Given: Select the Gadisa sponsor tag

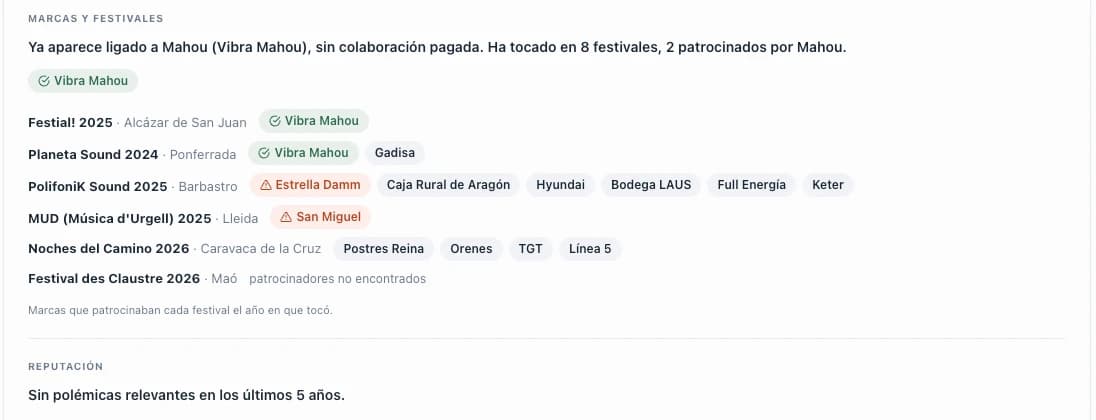Looking at the screenshot, I should pyautogui.click(x=395, y=153).
